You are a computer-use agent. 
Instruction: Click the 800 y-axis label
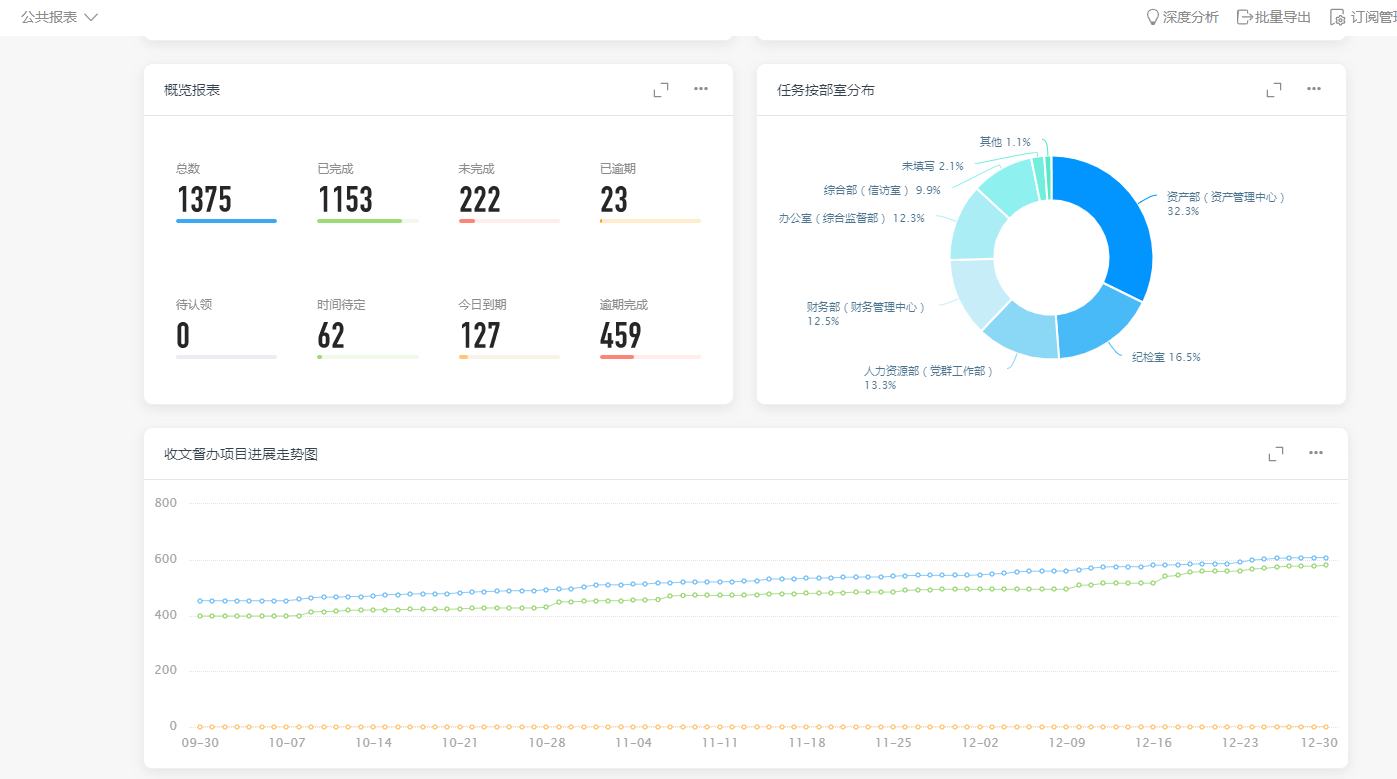[x=166, y=503]
